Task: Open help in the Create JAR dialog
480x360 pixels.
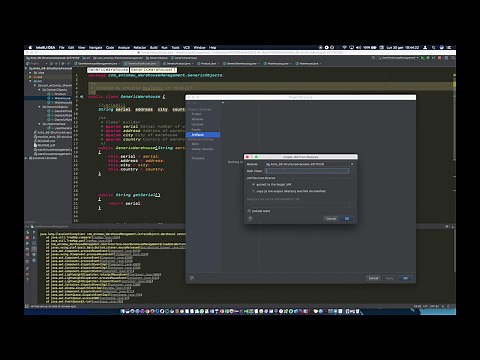Action: pyautogui.click(x=250, y=219)
